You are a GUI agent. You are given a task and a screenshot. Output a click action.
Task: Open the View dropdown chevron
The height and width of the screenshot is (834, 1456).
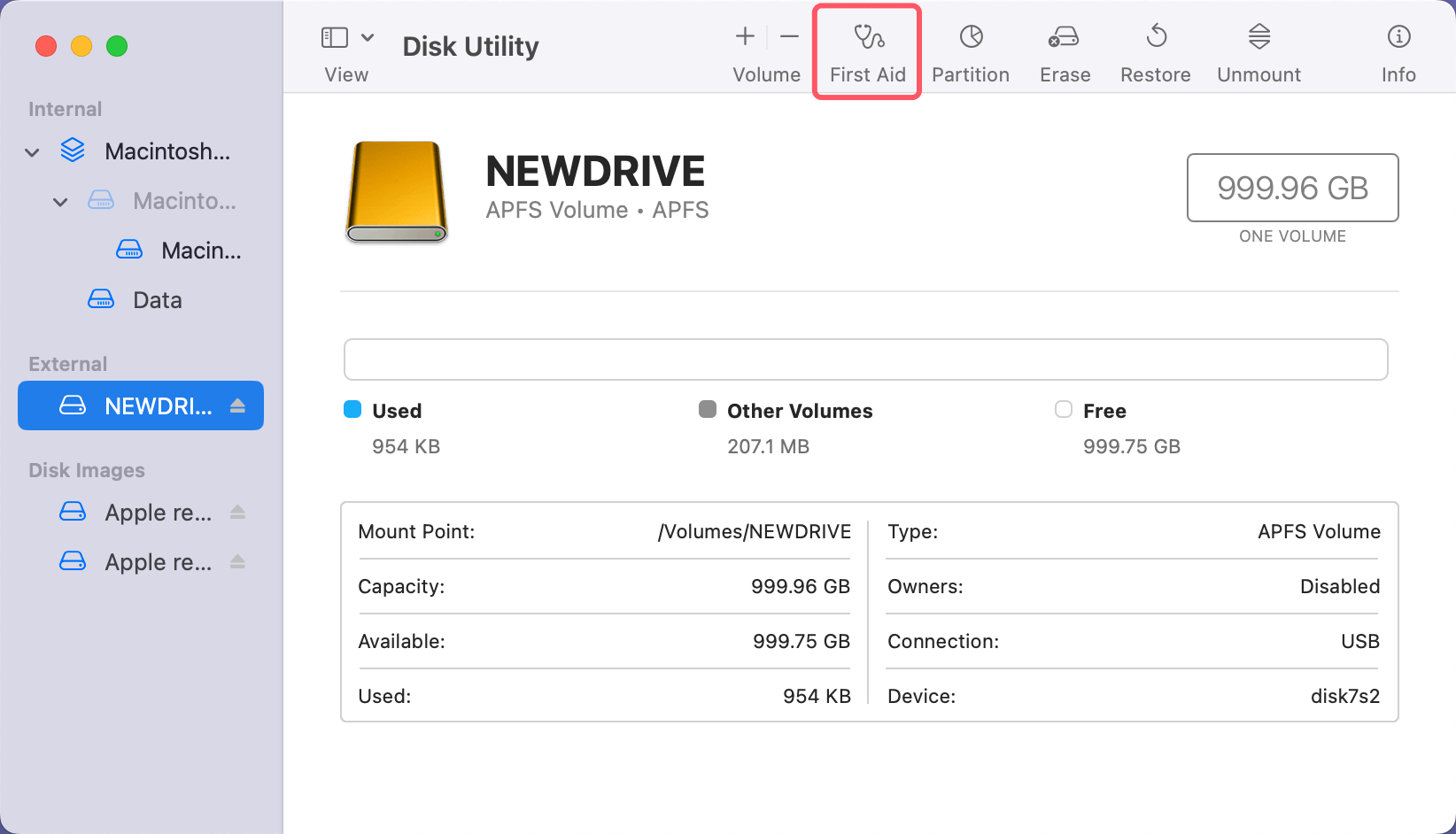click(368, 37)
